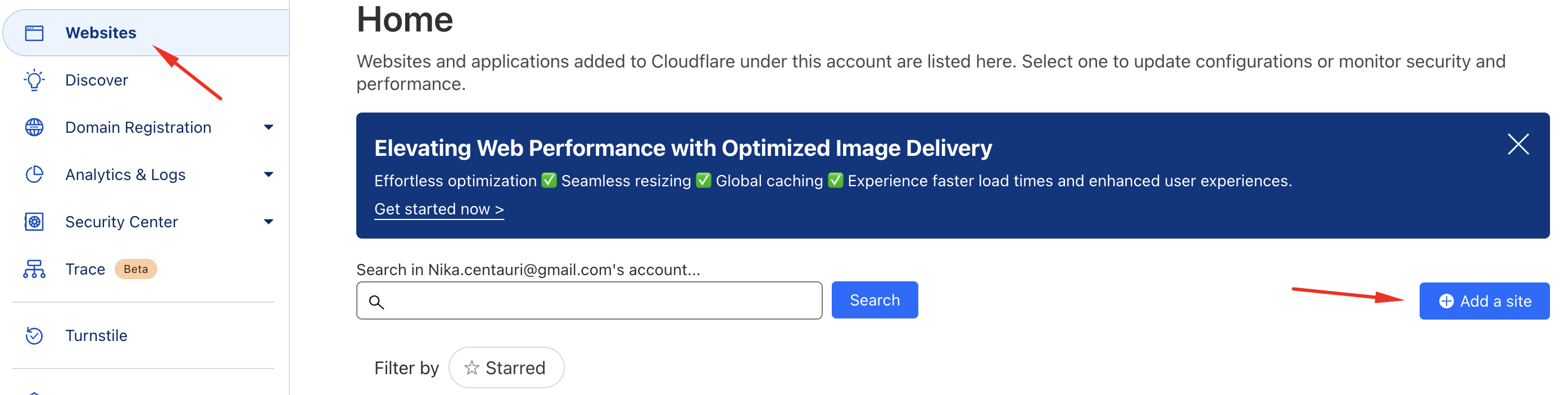Follow the Get started now link
The width and height of the screenshot is (1568, 395).
pos(439,209)
